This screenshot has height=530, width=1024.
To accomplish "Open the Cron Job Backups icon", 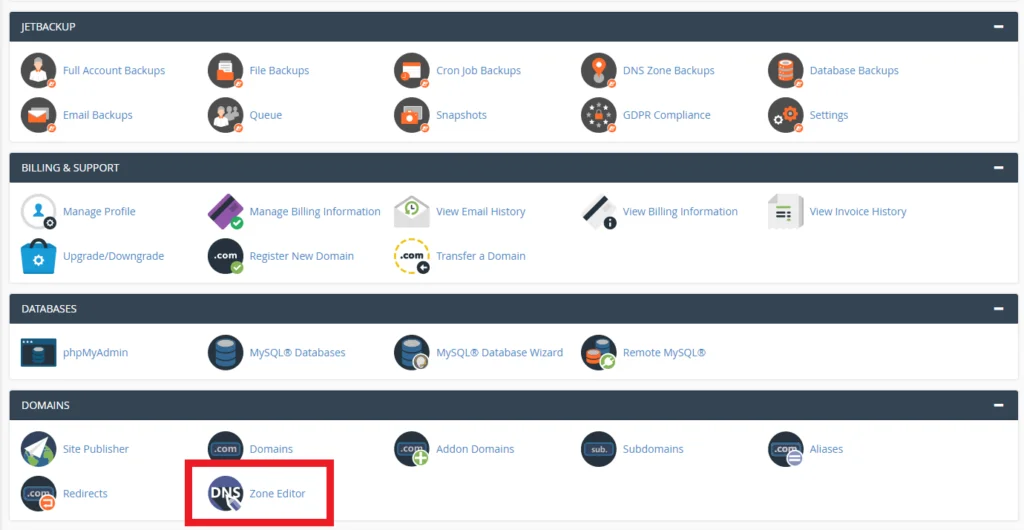I will (412, 70).
